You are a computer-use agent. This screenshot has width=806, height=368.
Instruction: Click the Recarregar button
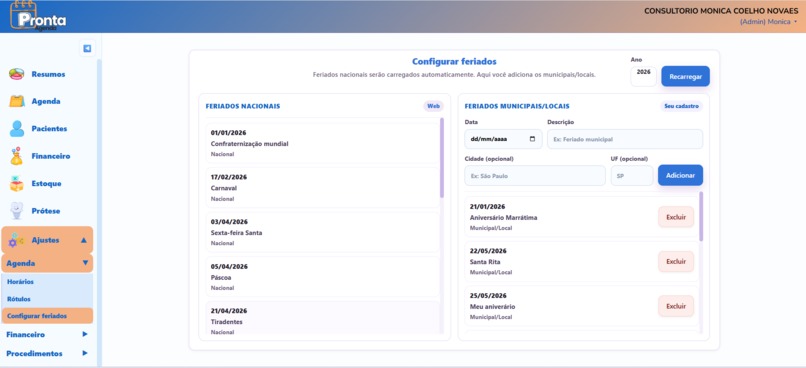tap(685, 76)
